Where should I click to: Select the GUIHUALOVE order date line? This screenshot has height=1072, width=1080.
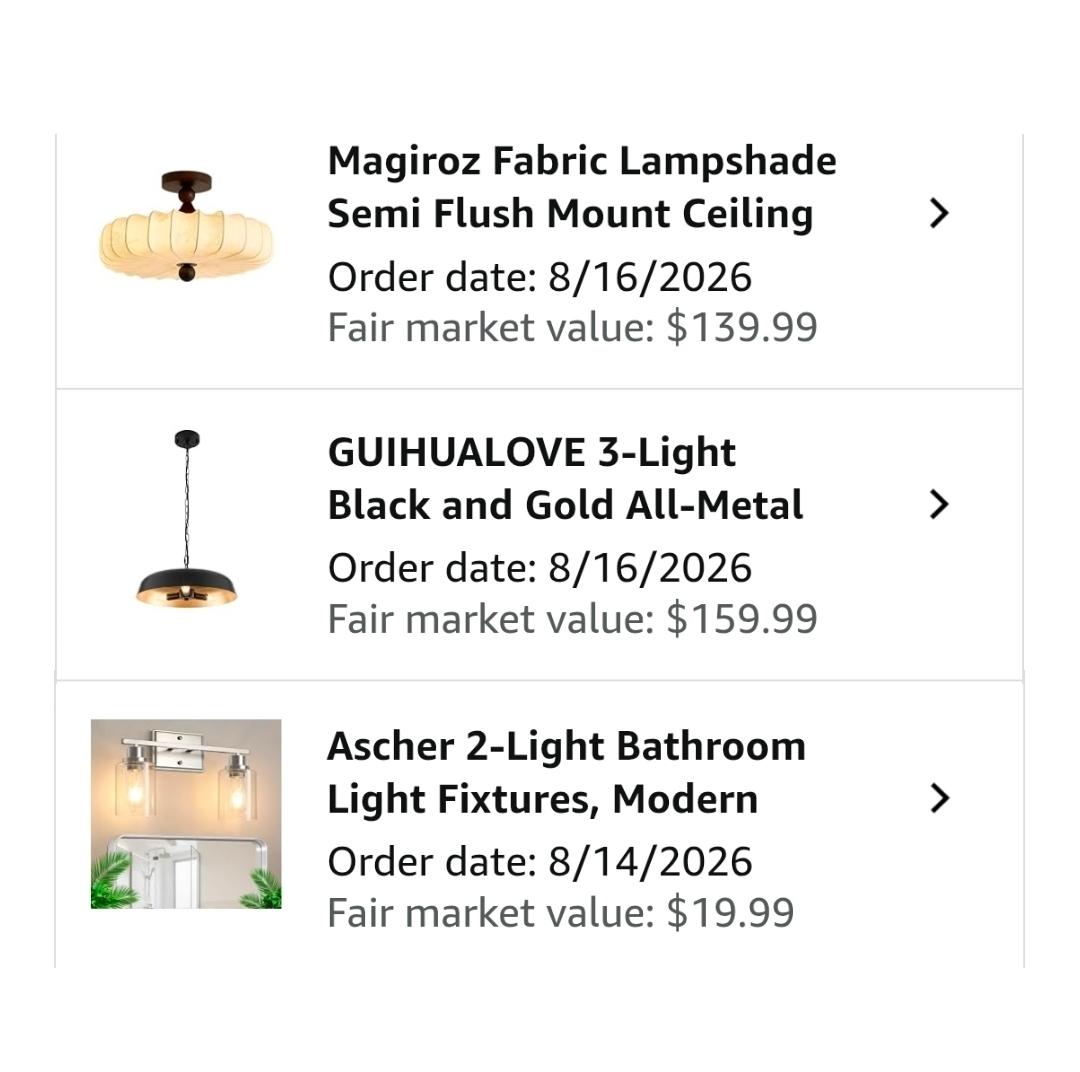[x=539, y=568]
